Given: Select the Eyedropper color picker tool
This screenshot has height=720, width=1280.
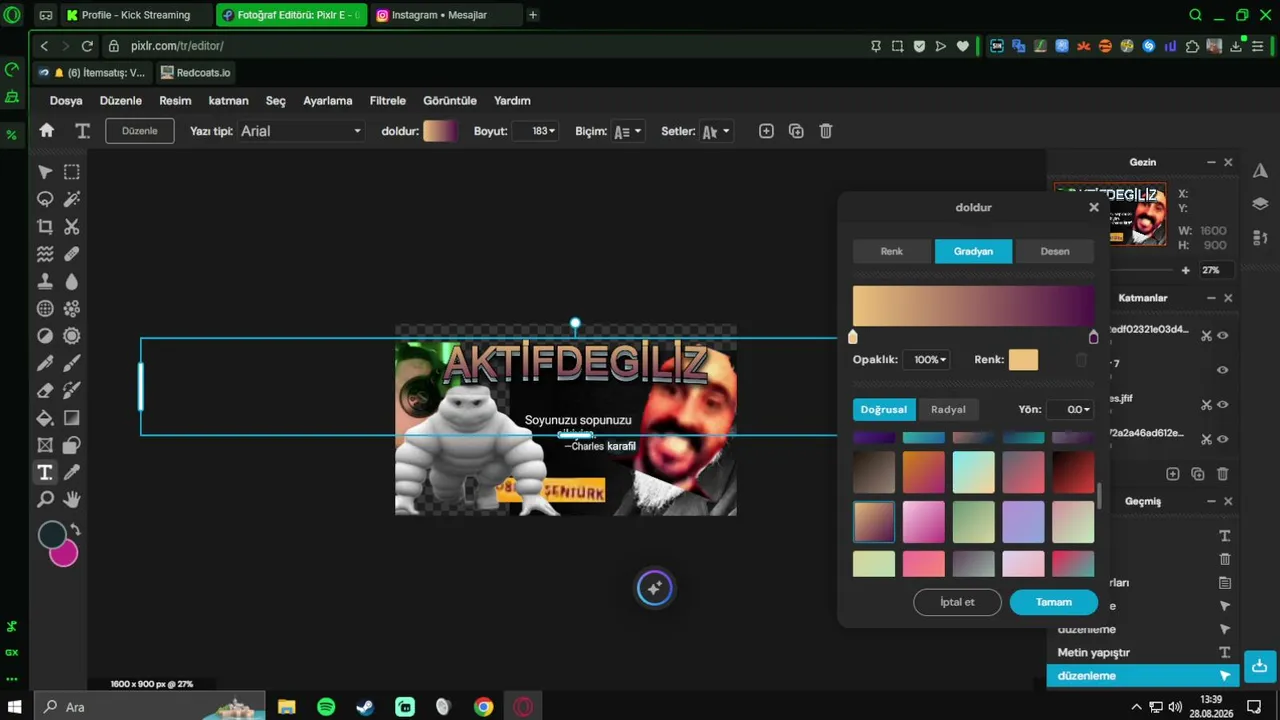Looking at the screenshot, I should pos(72,473).
